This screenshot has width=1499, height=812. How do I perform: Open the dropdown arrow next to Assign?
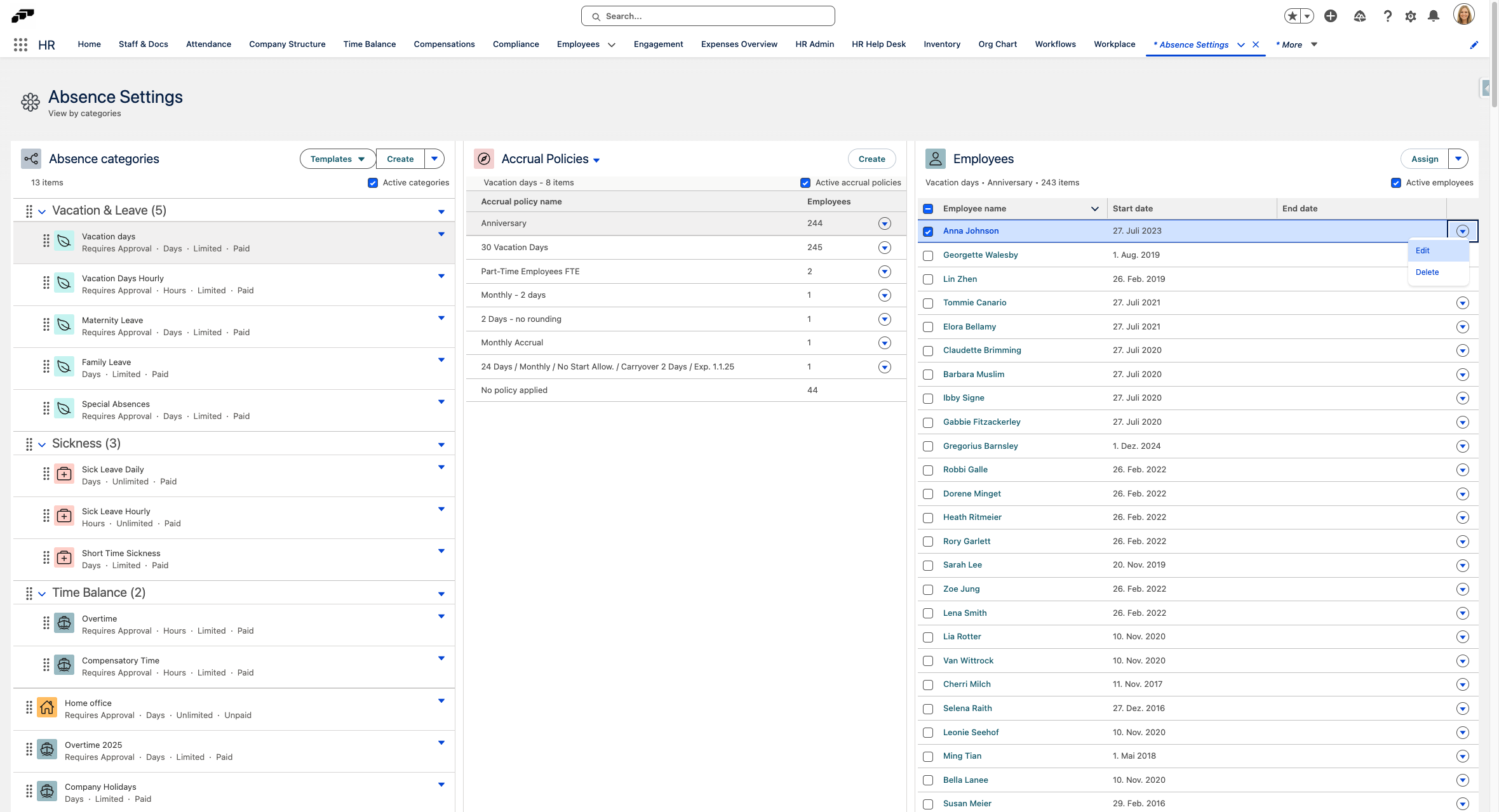(x=1458, y=159)
